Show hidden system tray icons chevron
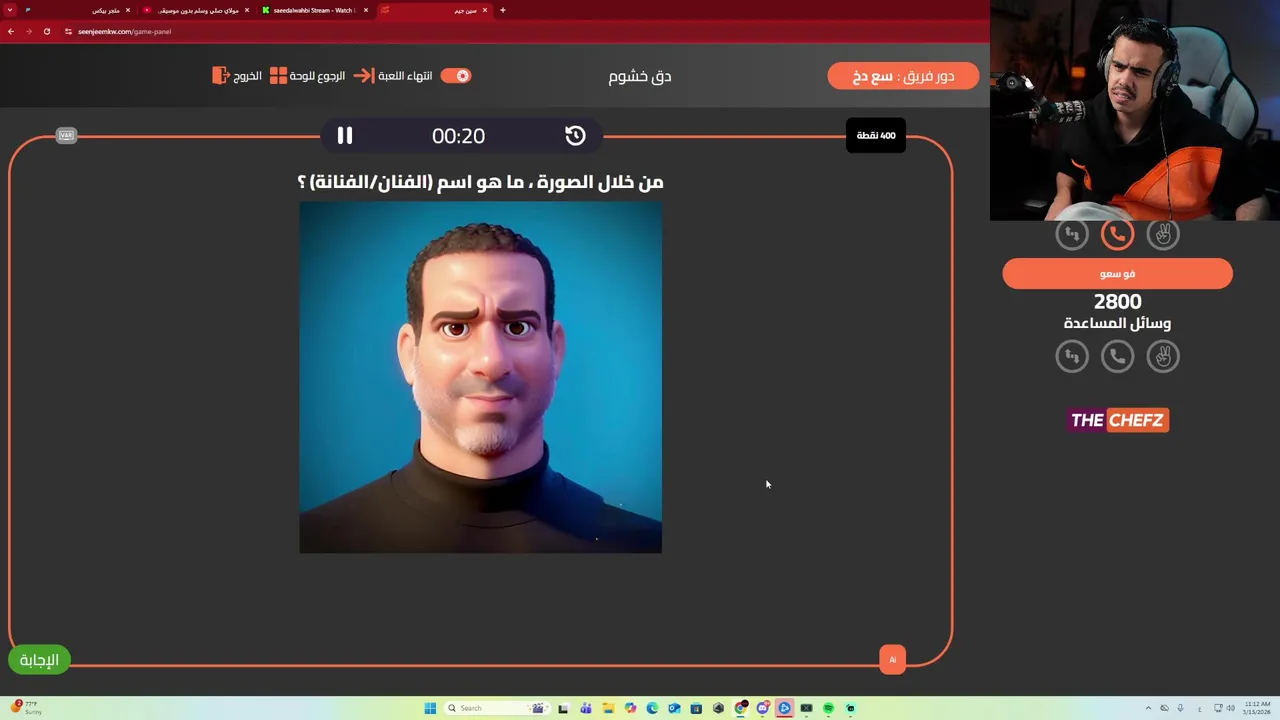Viewport: 1280px width, 720px height. 1148,708
